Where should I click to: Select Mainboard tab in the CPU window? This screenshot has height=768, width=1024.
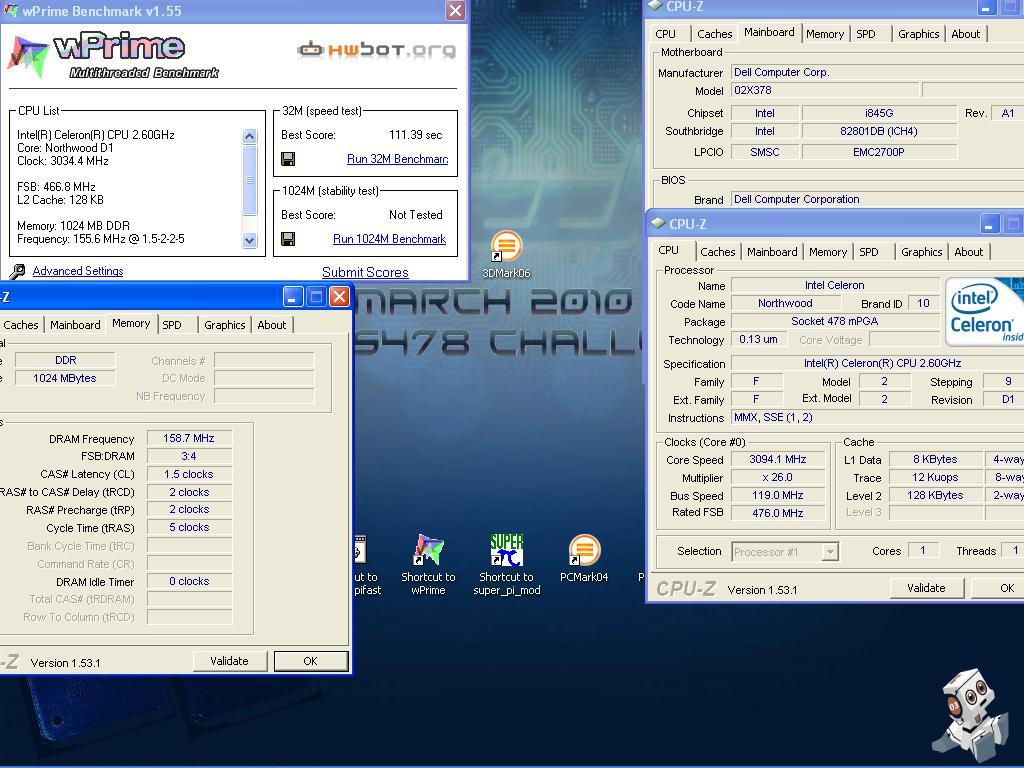coord(772,252)
